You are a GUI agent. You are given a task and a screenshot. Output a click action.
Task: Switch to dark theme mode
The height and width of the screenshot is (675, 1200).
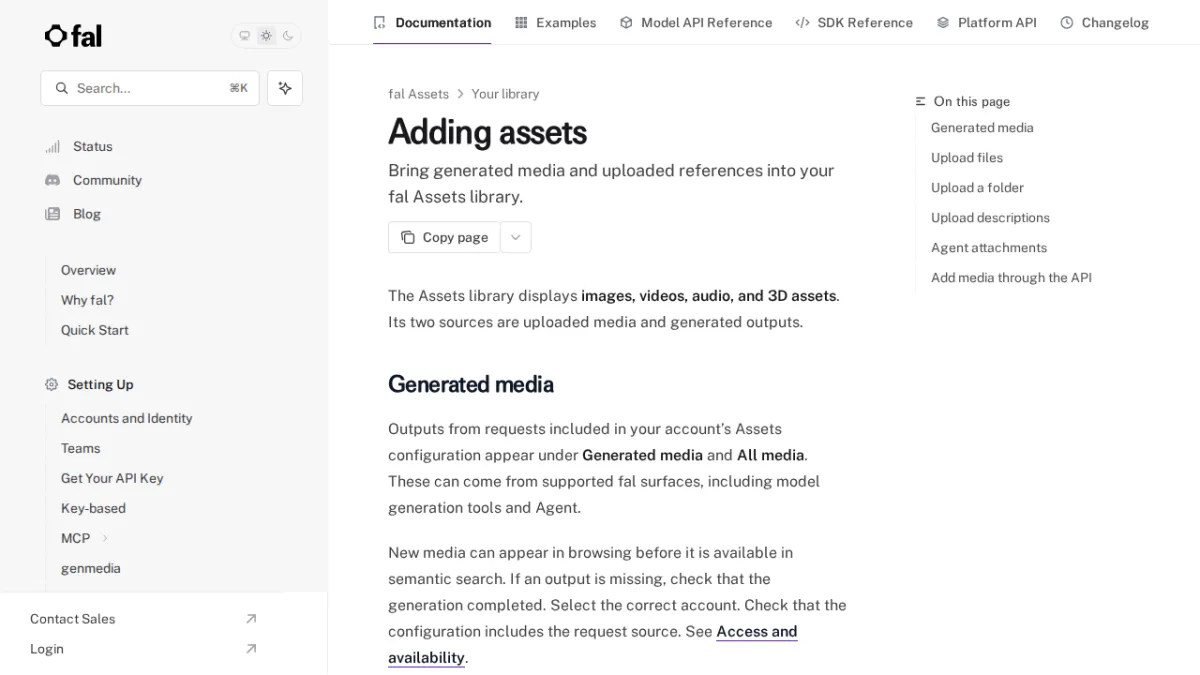pyautogui.click(x=288, y=36)
